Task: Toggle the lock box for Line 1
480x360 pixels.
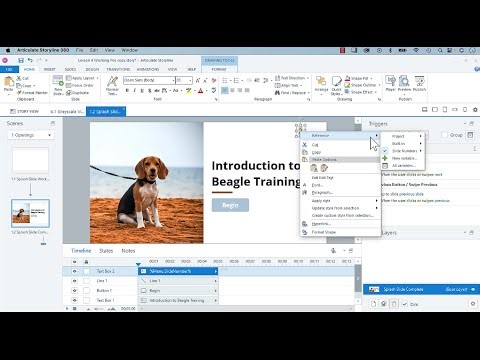Action: click(x=86, y=281)
